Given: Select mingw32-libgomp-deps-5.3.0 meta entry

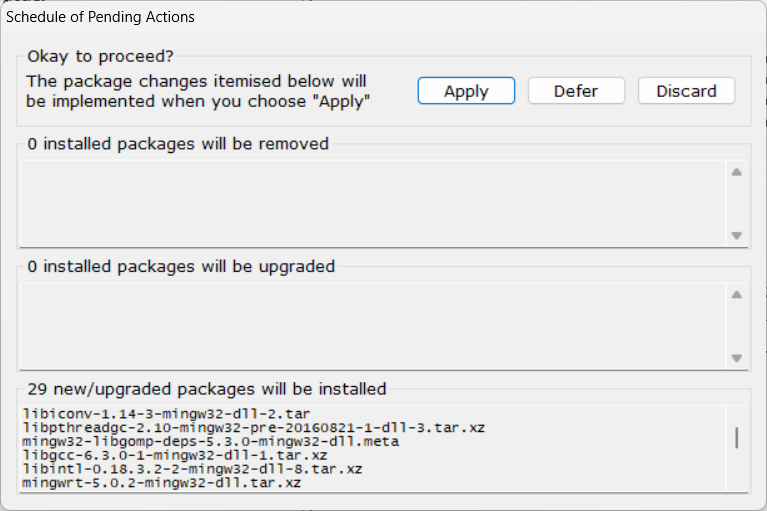Looking at the screenshot, I should click(x=210, y=442).
